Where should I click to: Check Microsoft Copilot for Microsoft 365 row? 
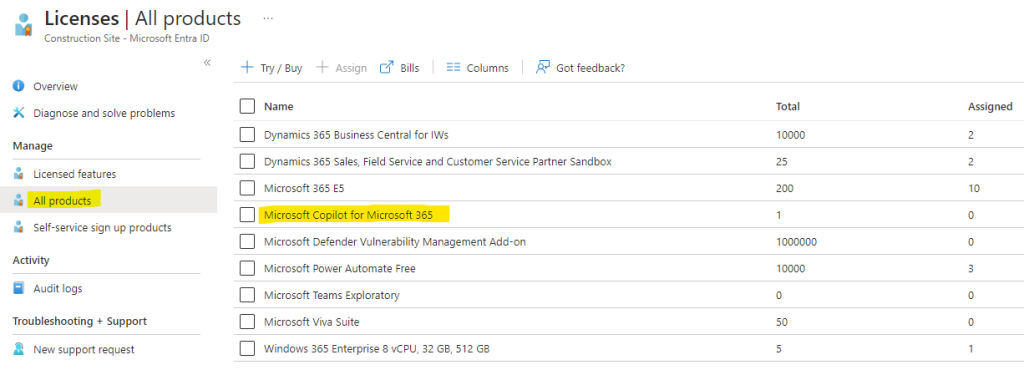pyautogui.click(x=247, y=215)
